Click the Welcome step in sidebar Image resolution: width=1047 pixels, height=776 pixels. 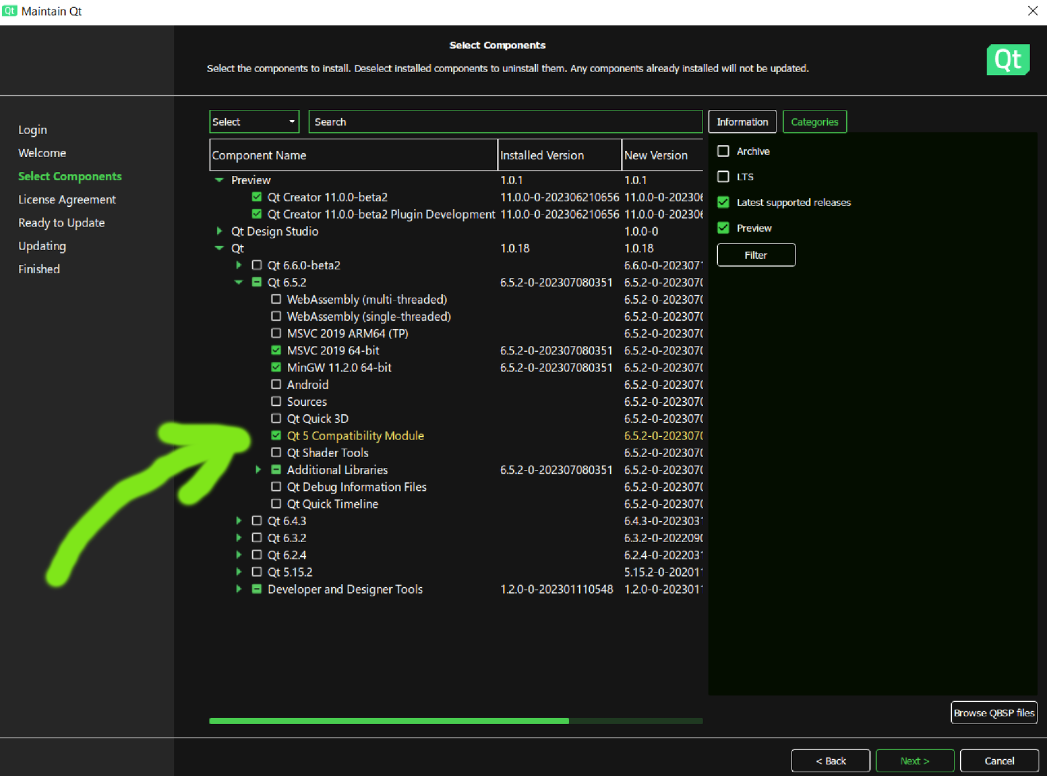tap(42, 153)
